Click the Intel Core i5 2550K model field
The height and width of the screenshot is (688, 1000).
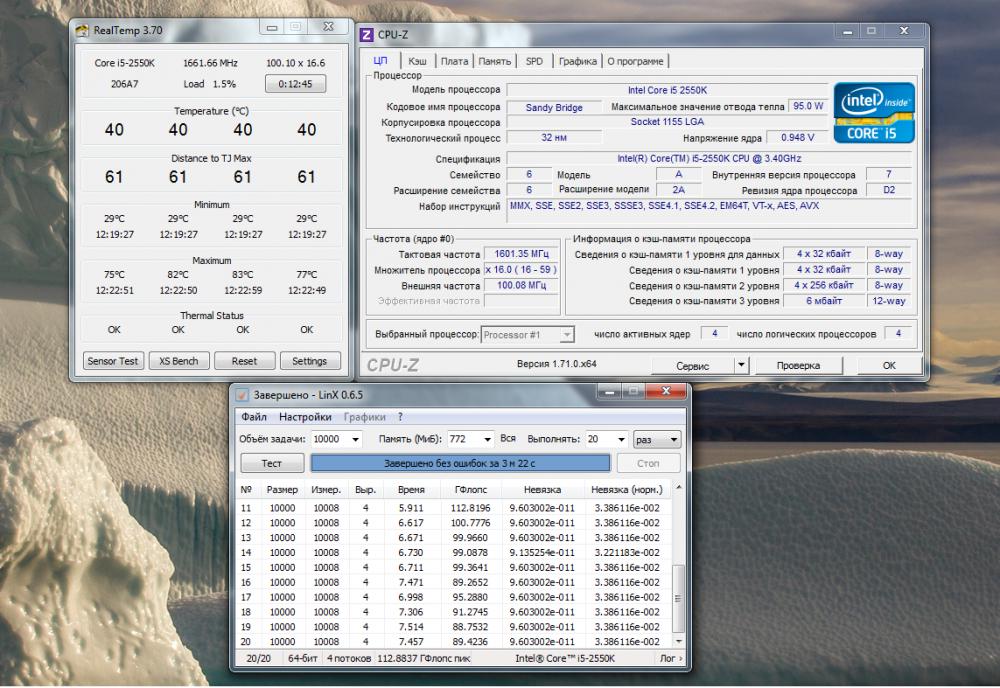pos(667,91)
